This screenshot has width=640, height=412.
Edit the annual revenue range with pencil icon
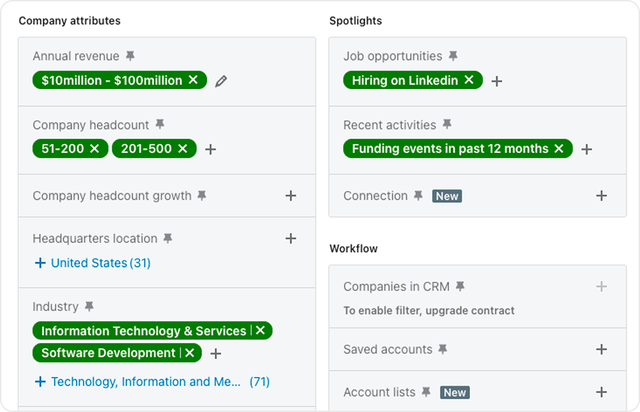click(221, 81)
